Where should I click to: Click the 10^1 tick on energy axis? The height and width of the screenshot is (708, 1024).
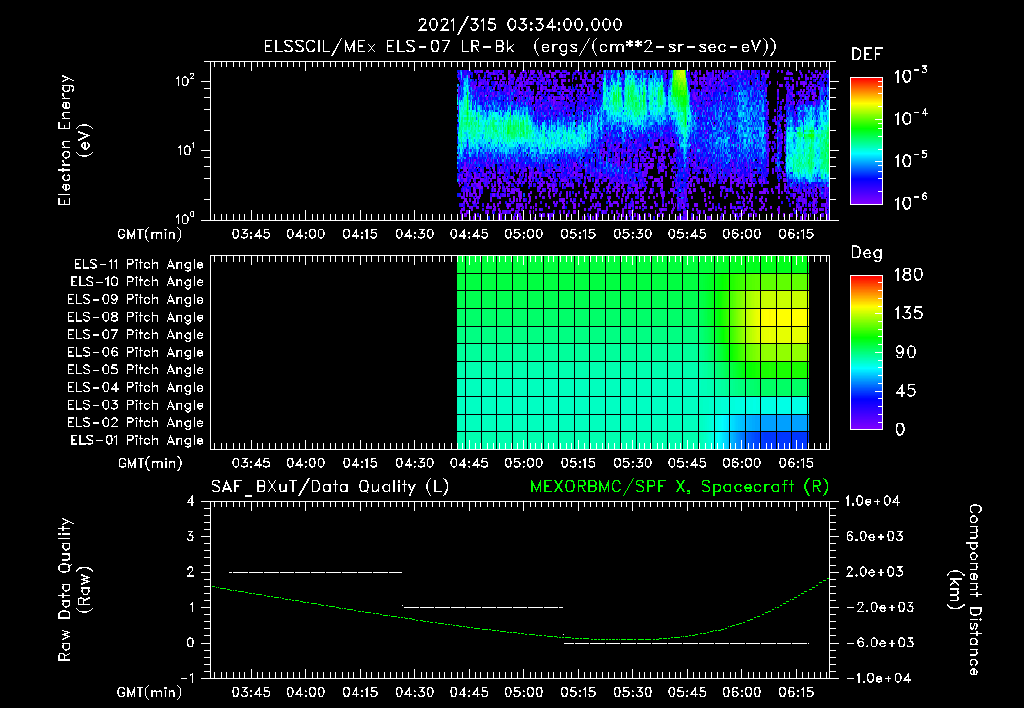point(185,150)
